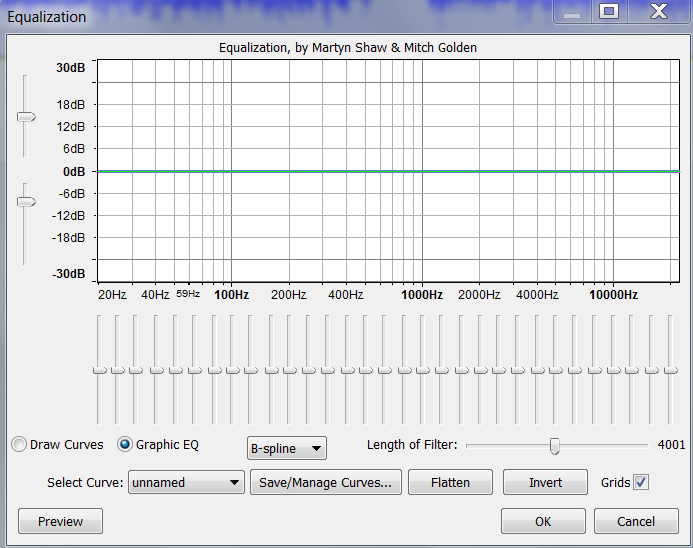Click the Equalization window title text

coord(47,17)
